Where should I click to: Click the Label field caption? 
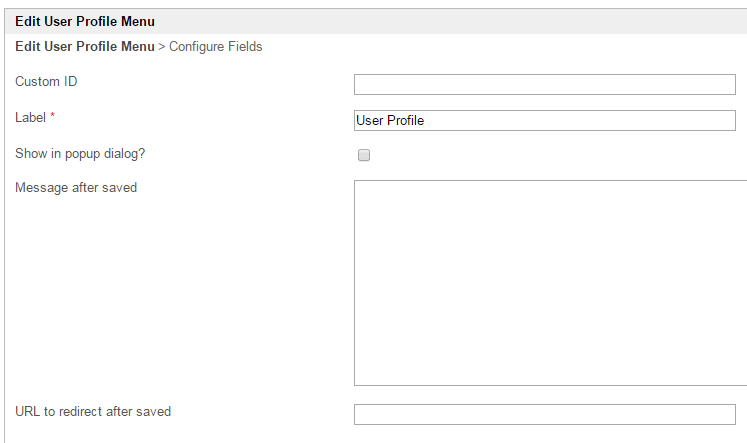pyautogui.click(x=30, y=117)
